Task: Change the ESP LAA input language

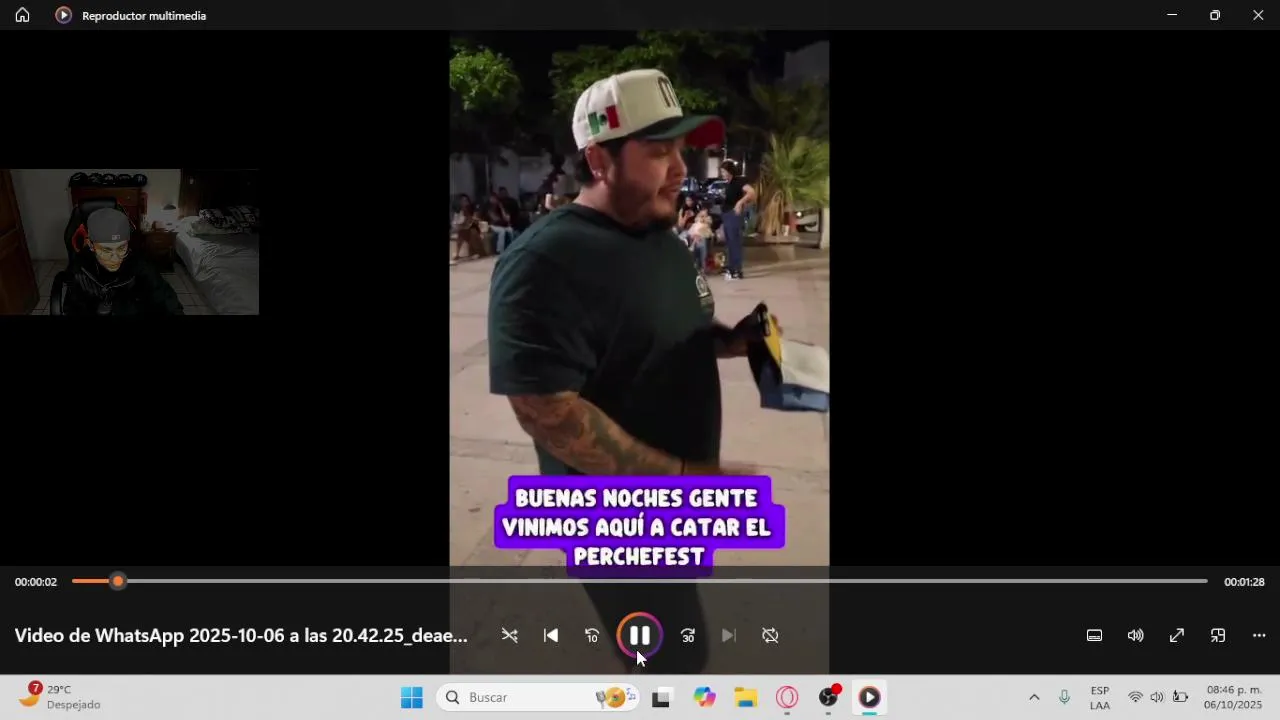Action: pyautogui.click(x=1100, y=698)
